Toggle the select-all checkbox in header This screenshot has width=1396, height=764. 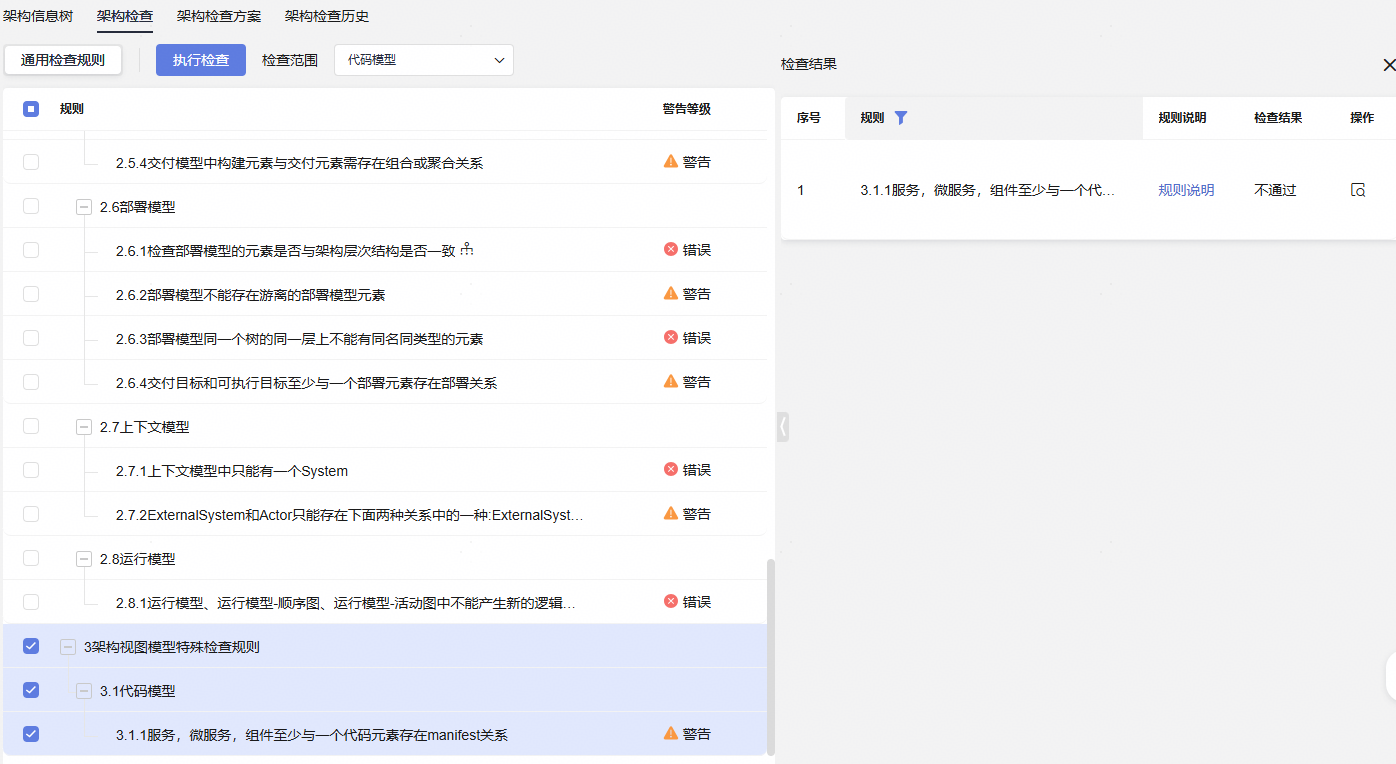point(31,109)
